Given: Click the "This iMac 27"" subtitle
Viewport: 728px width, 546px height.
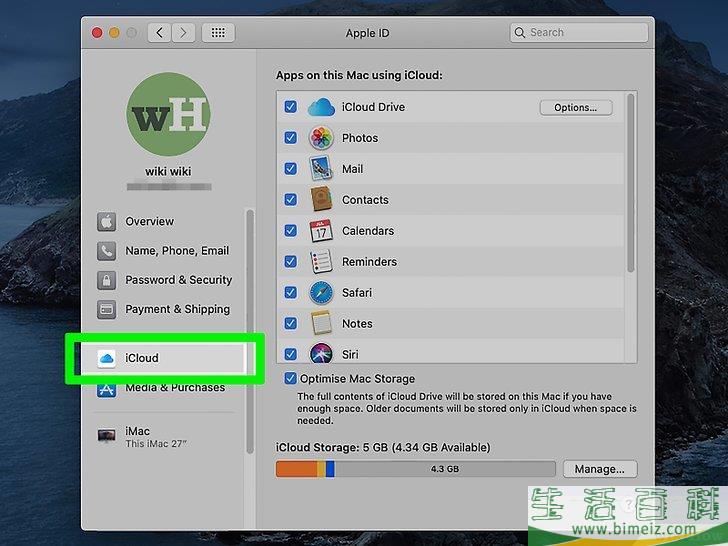Looking at the screenshot, I should (x=156, y=444).
